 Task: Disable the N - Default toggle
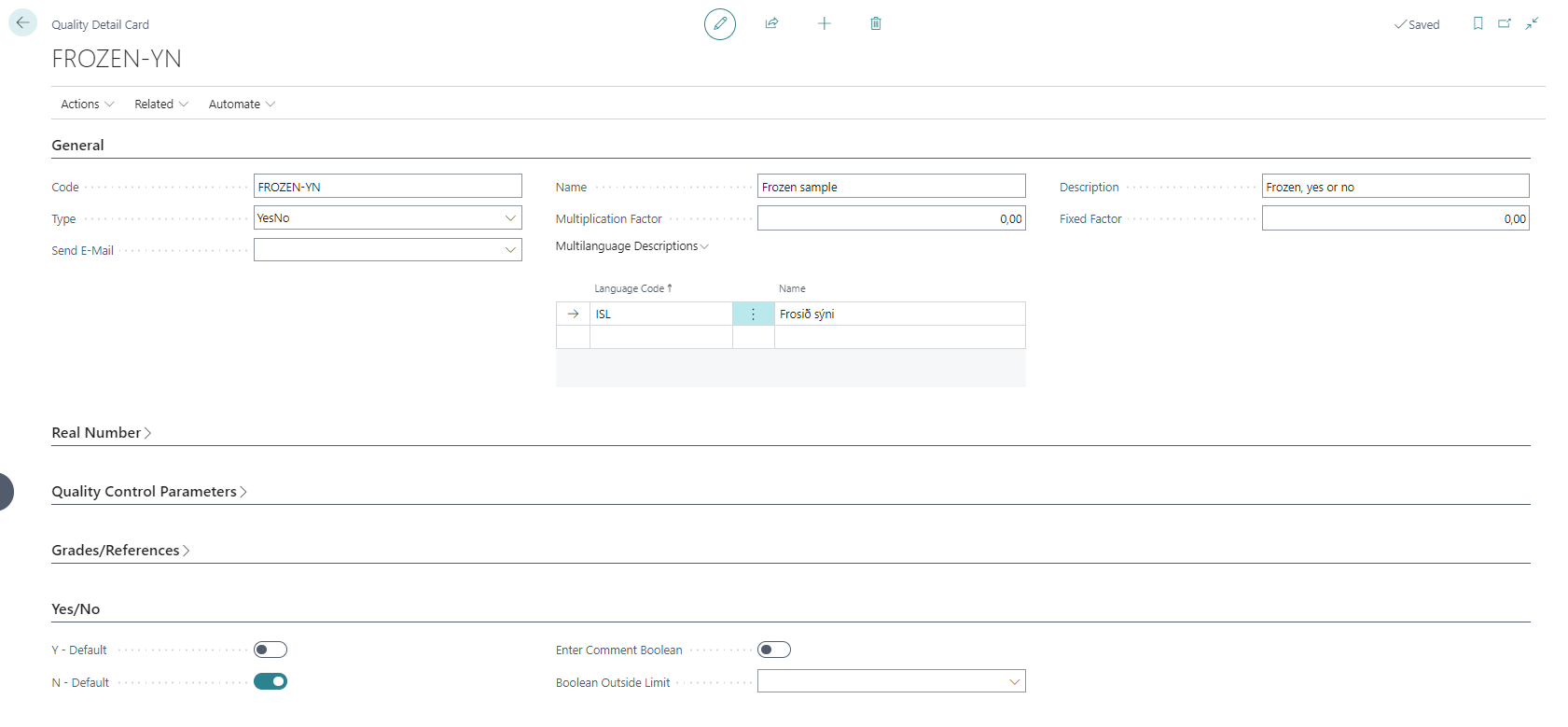[x=271, y=681]
